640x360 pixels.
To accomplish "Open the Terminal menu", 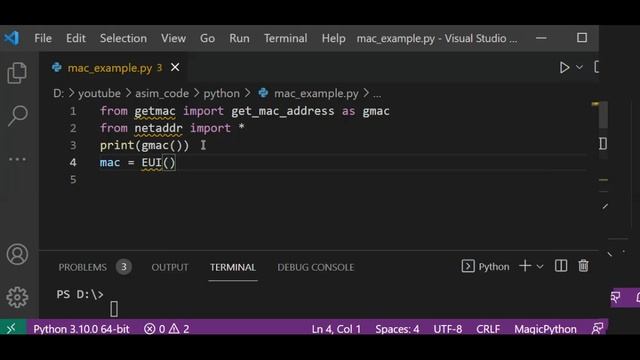I will pyautogui.click(x=285, y=38).
